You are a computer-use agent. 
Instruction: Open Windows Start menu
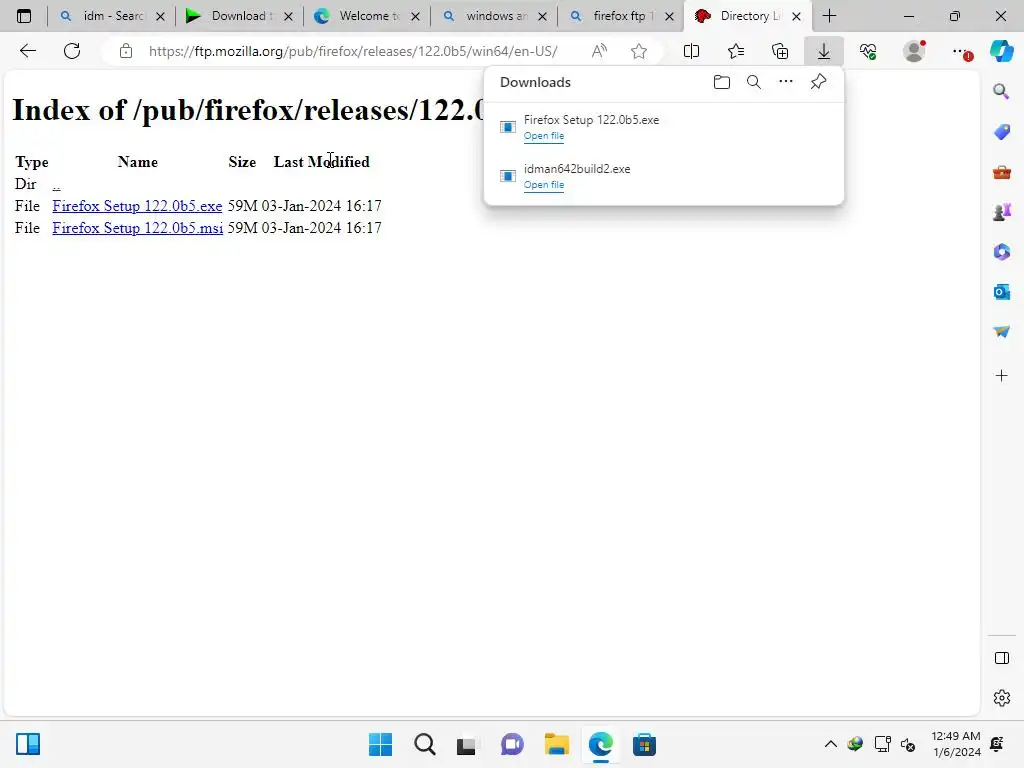(380, 744)
